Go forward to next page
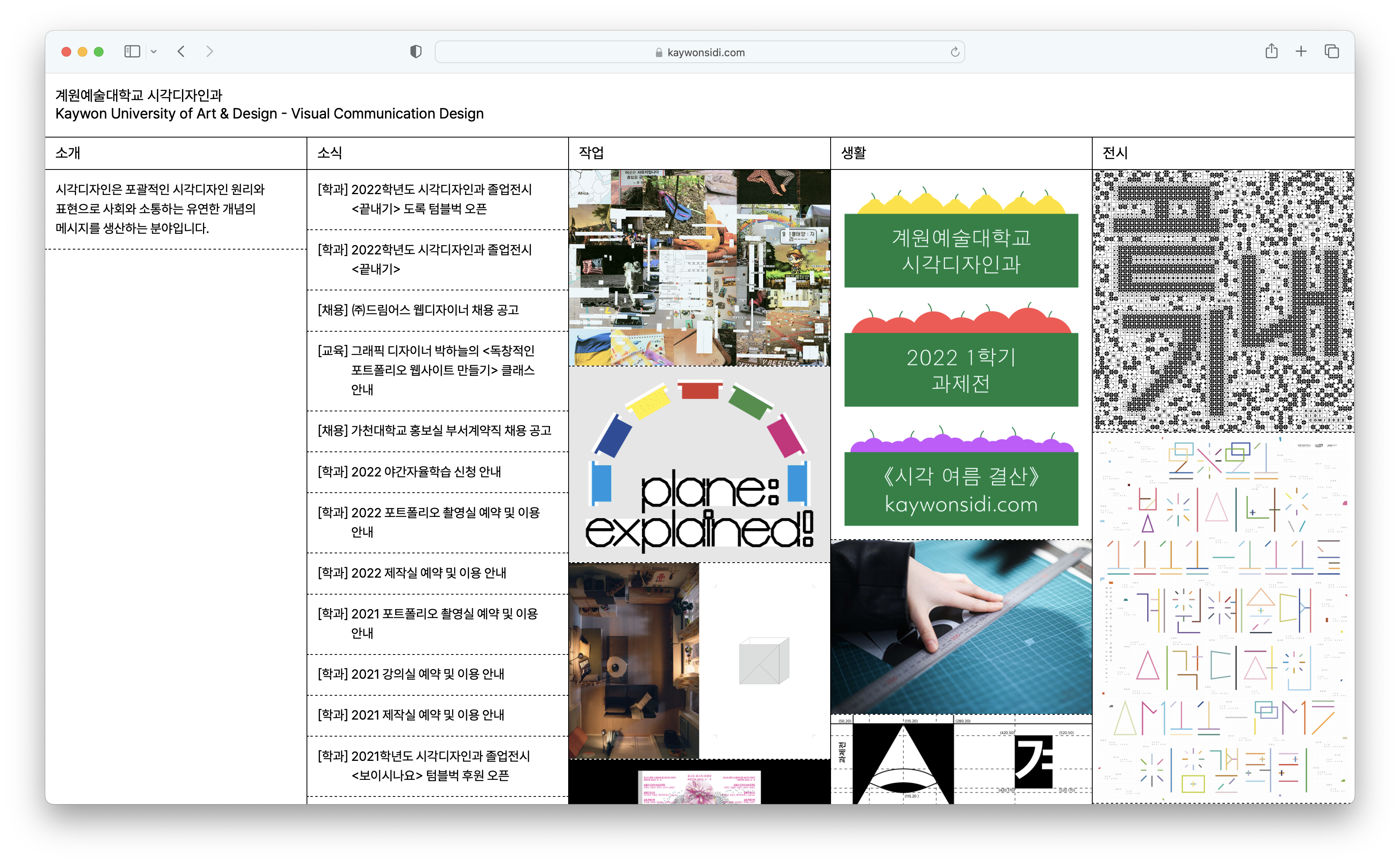The height and width of the screenshot is (864, 1400). pyautogui.click(x=209, y=51)
